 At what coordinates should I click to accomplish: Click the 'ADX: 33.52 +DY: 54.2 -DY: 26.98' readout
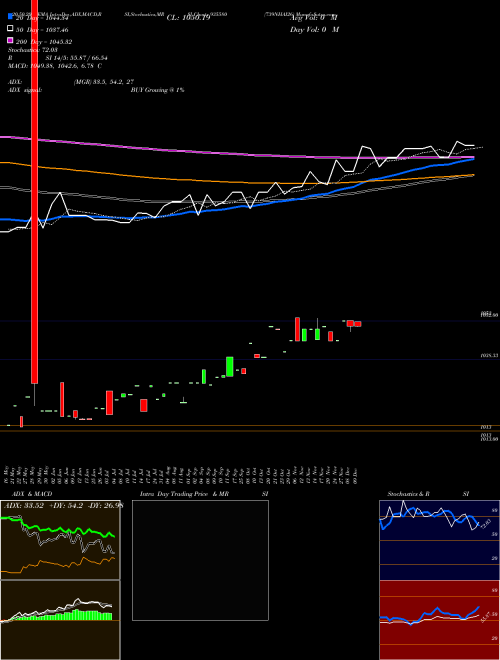pos(63,505)
